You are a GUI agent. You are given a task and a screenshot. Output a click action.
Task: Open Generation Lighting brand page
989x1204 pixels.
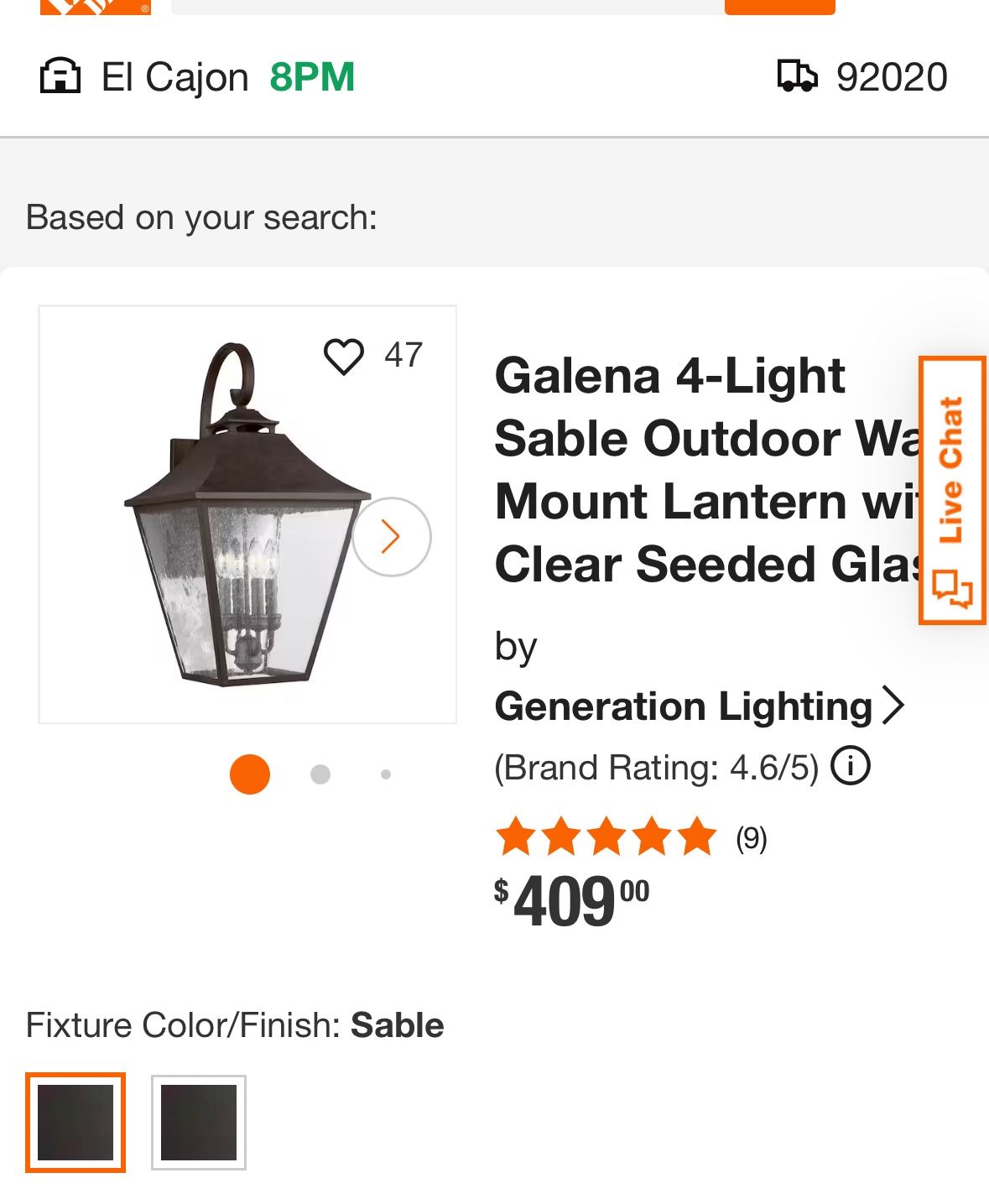point(684,706)
